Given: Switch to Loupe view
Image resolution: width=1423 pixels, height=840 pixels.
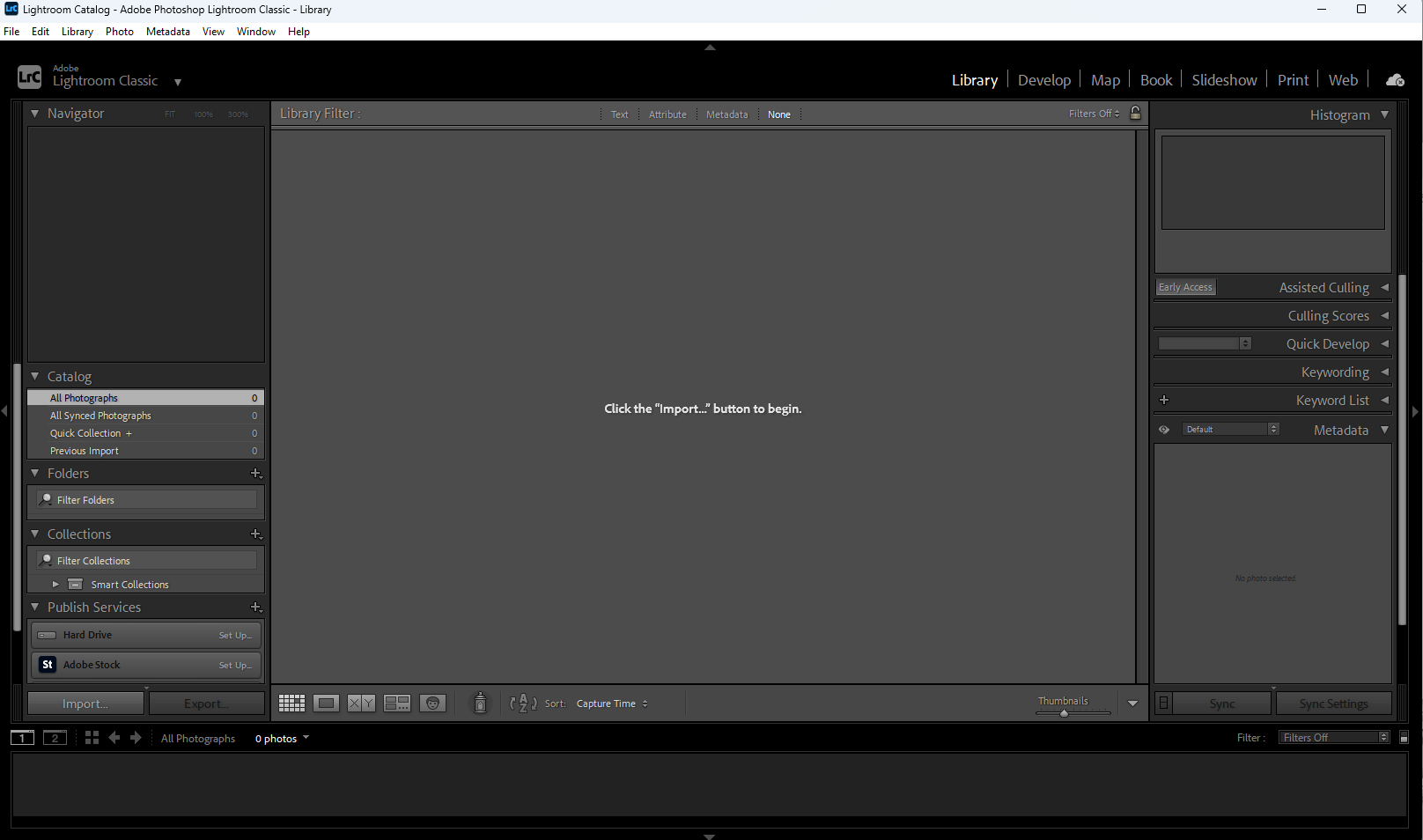Looking at the screenshot, I should pyautogui.click(x=326, y=703).
